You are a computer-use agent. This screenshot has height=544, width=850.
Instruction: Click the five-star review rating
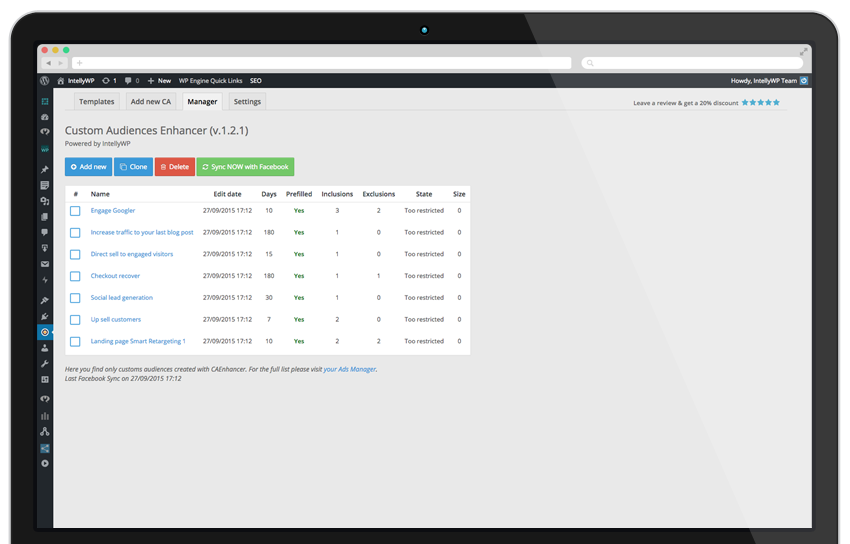pyautogui.click(x=761, y=102)
